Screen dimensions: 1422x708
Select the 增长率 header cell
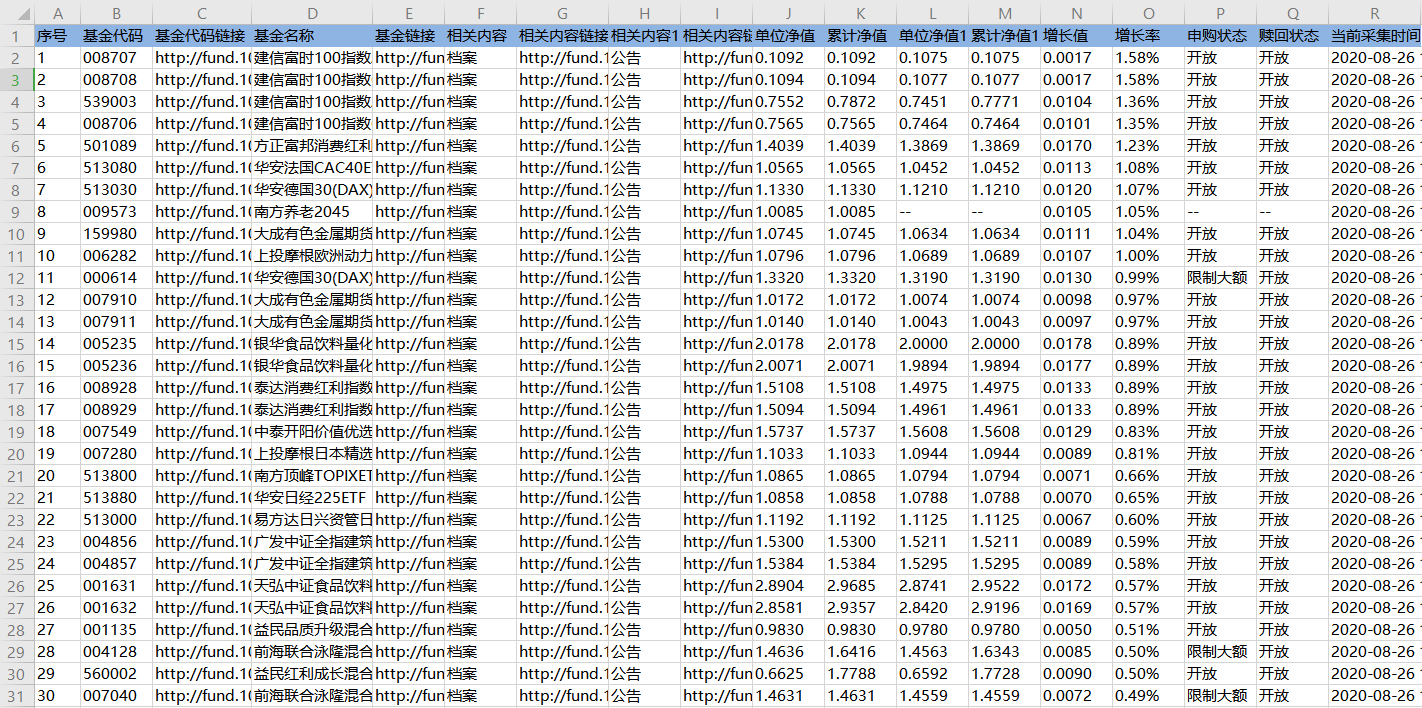click(x=1147, y=36)
